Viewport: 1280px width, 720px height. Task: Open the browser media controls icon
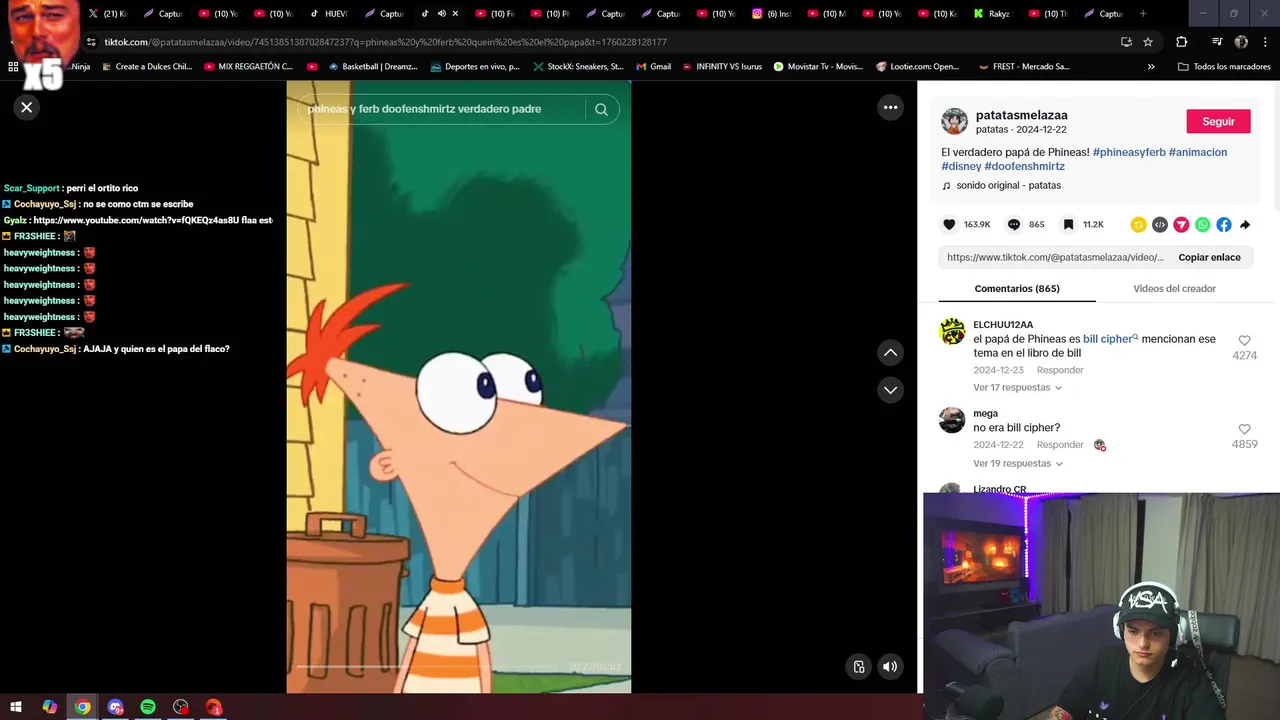pyautogui.click(x=1216, y=42)
